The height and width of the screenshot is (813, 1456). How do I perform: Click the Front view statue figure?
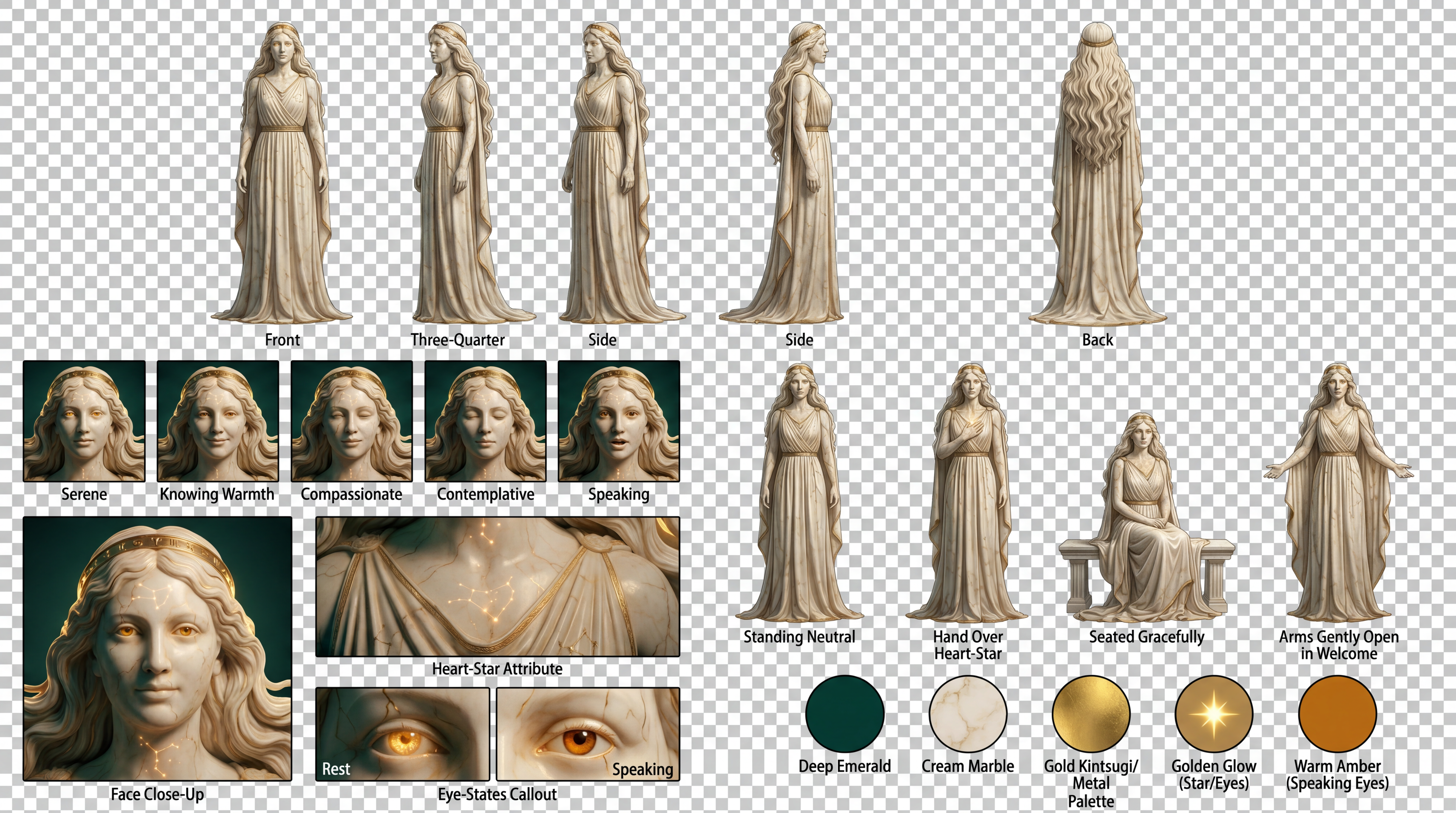coord(281,174)
